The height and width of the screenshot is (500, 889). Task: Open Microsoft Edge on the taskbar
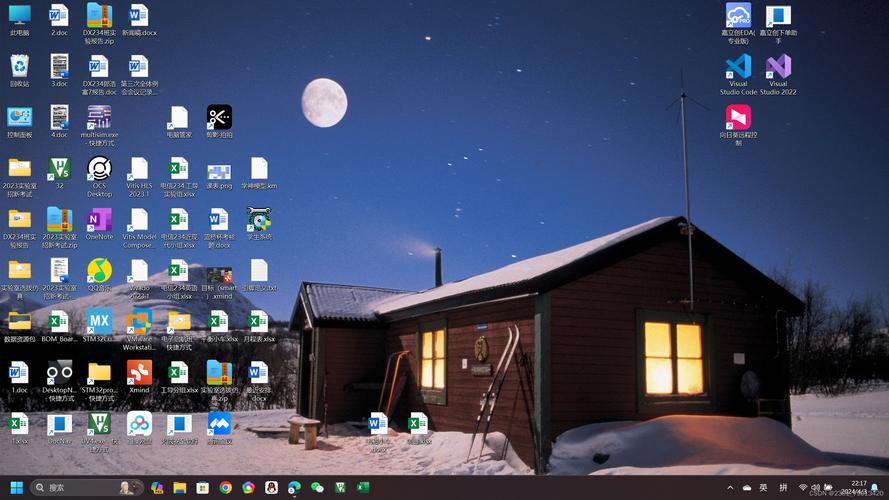[x=294, y=488]
